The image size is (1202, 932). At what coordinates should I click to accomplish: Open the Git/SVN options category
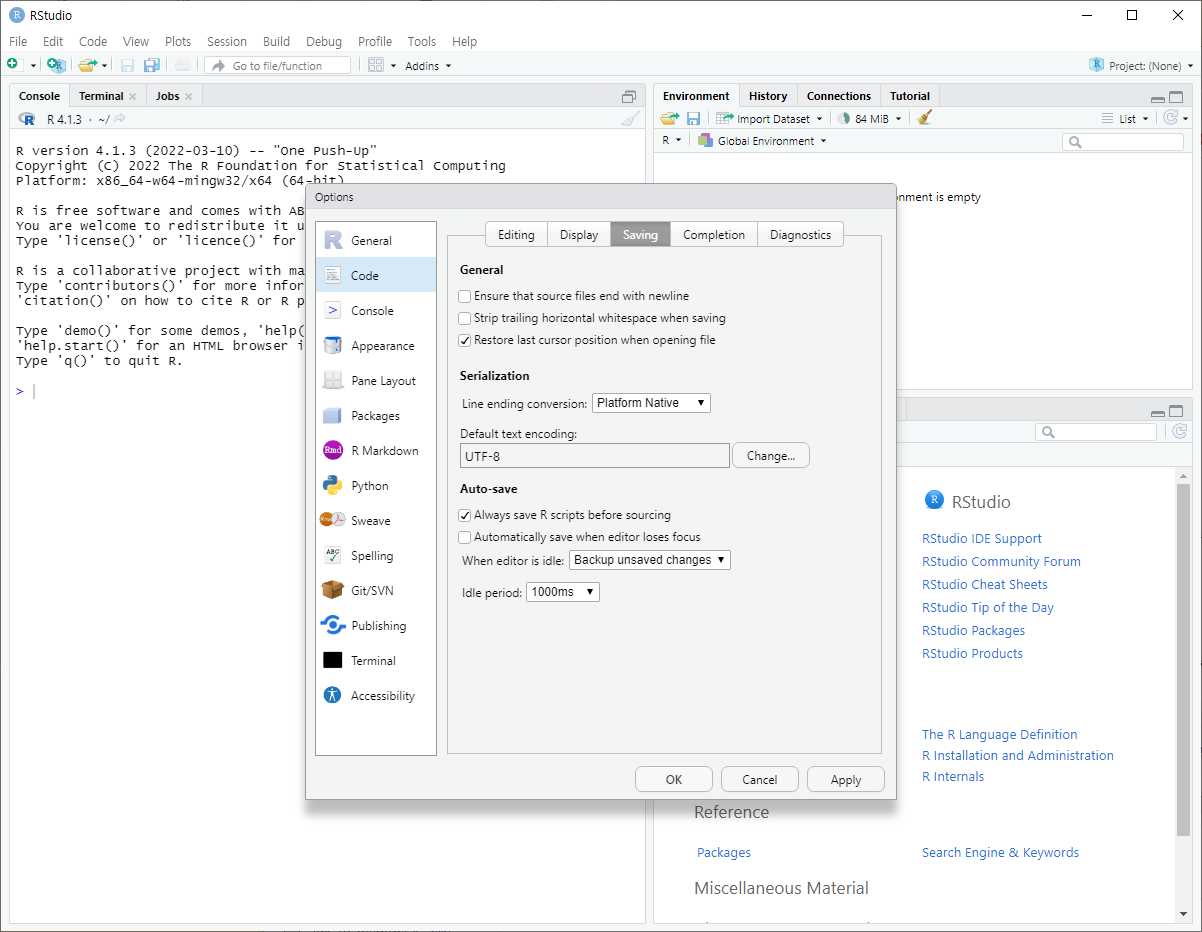pos(376,591)
